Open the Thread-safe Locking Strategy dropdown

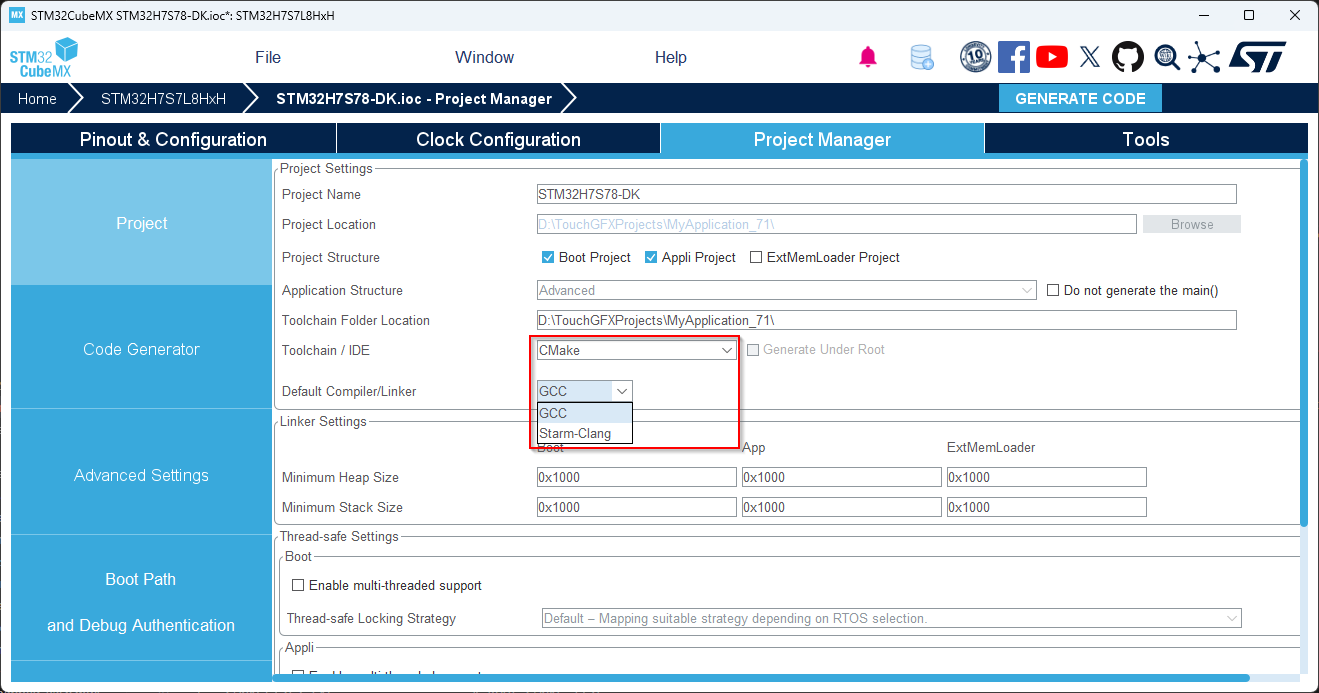(891, 618)
